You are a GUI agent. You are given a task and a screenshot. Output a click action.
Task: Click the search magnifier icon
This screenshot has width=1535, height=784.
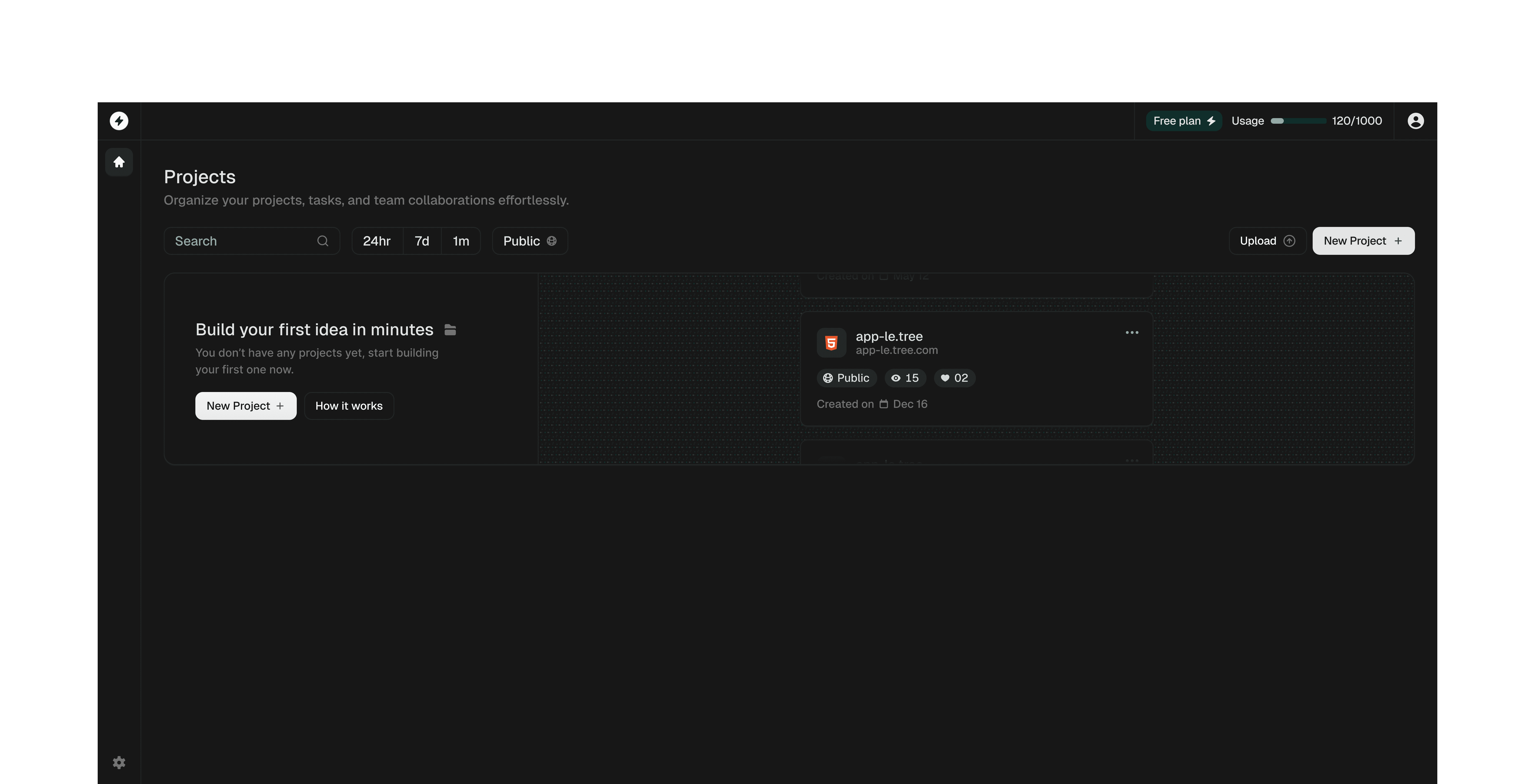[322, 241]
